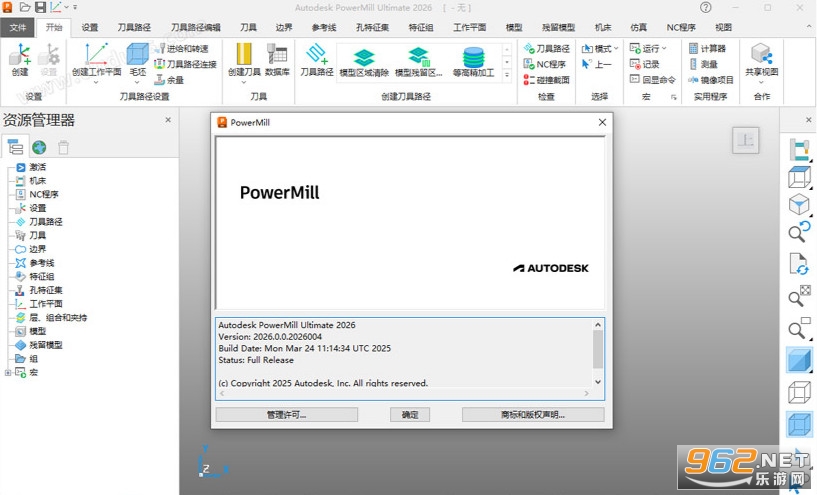Click 回显命令 in macro group
Viewport: 817px width, 495px height.
pyautogui.click(x=652, y=80)
